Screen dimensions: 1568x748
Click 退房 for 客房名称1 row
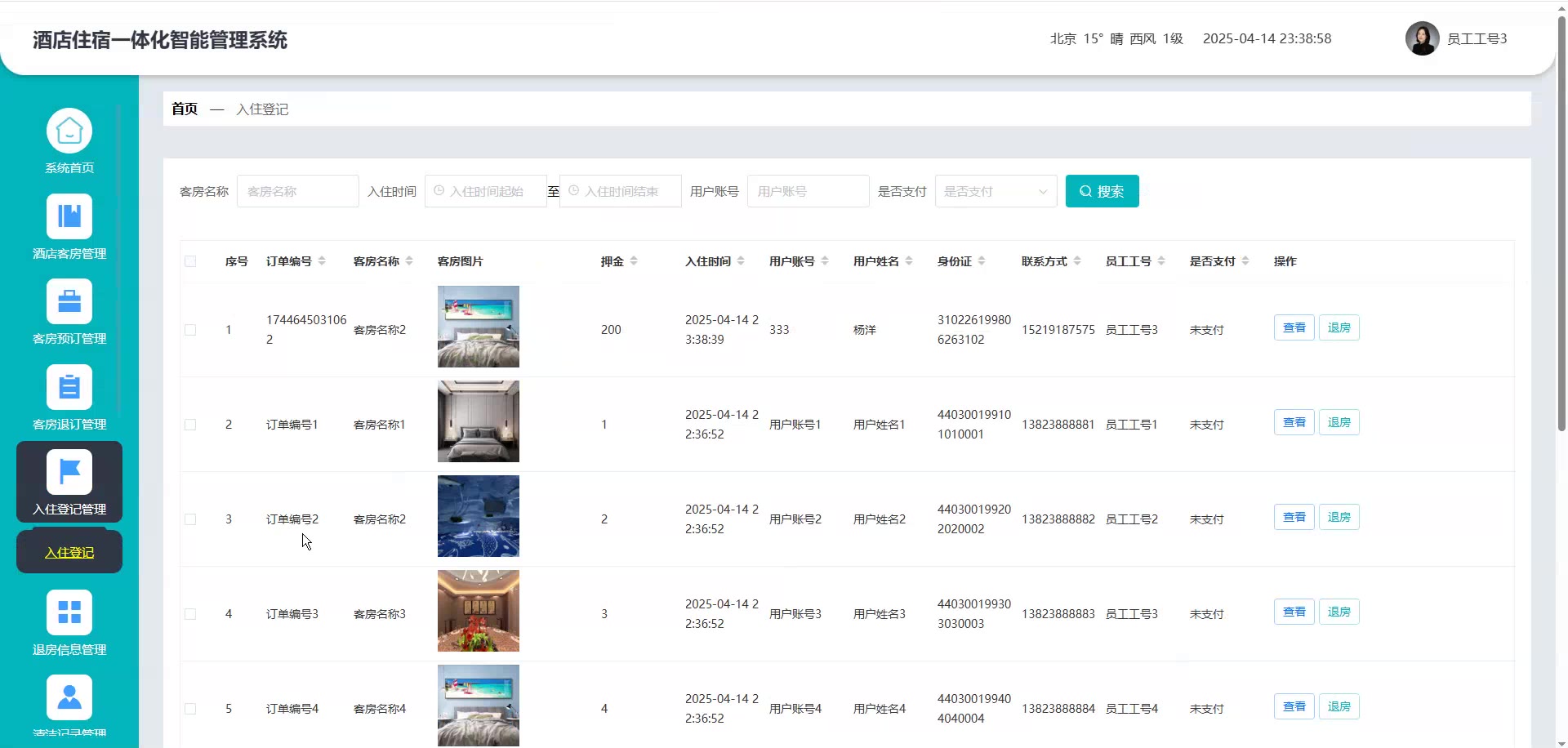(1339, 423)
